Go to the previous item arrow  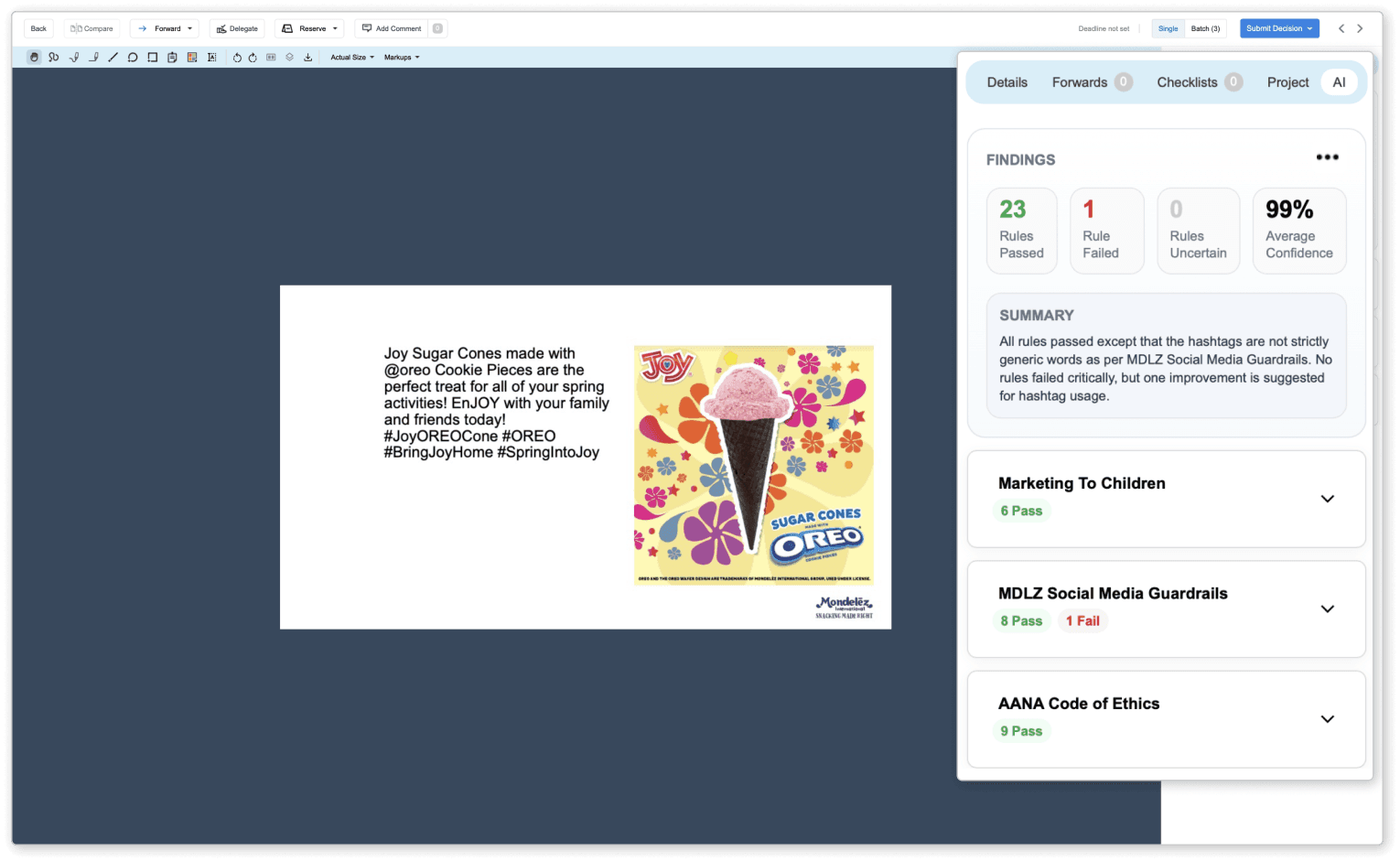coord(1341,28)
